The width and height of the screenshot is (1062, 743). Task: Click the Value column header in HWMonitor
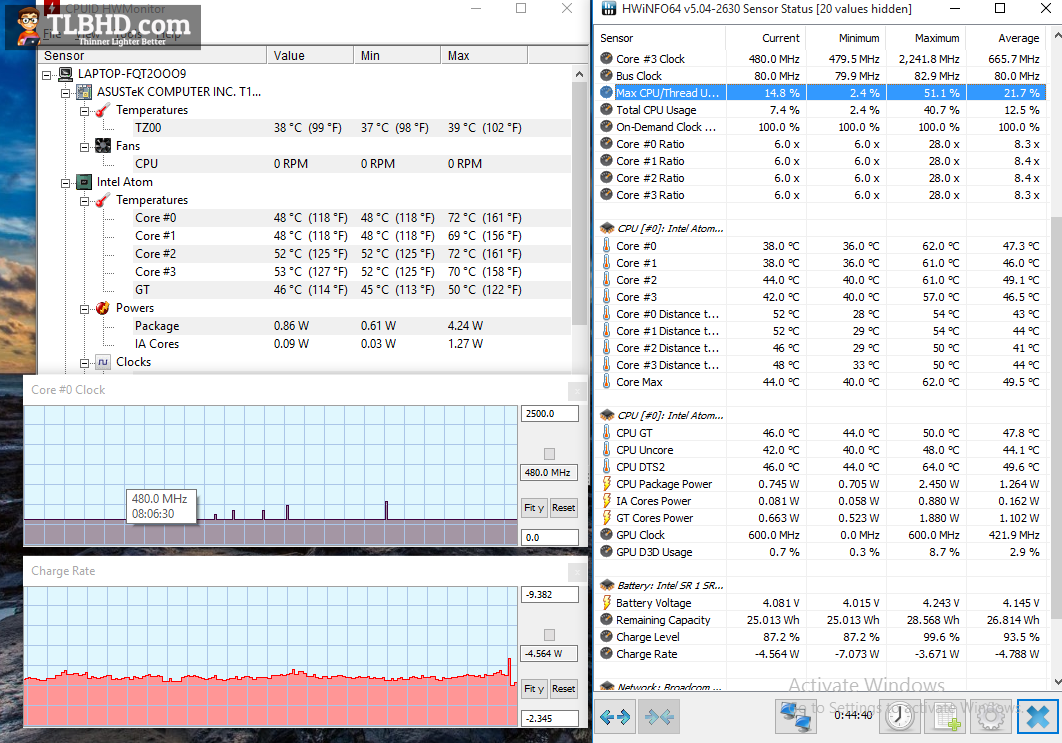point(310,56)
